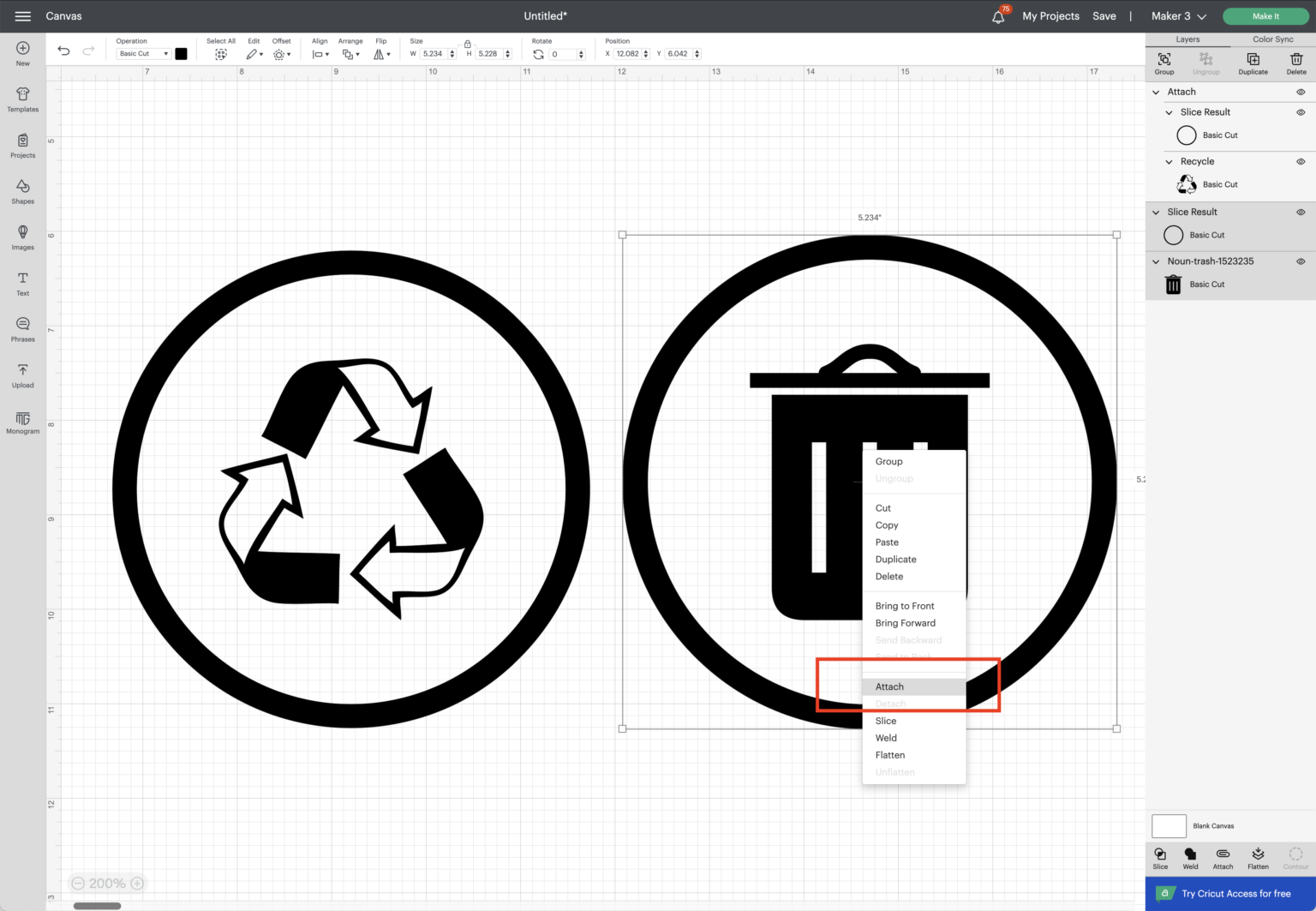Hide the Recycle layer with eye icon
Screen dimensions: 1316x911
[1300, 162]
